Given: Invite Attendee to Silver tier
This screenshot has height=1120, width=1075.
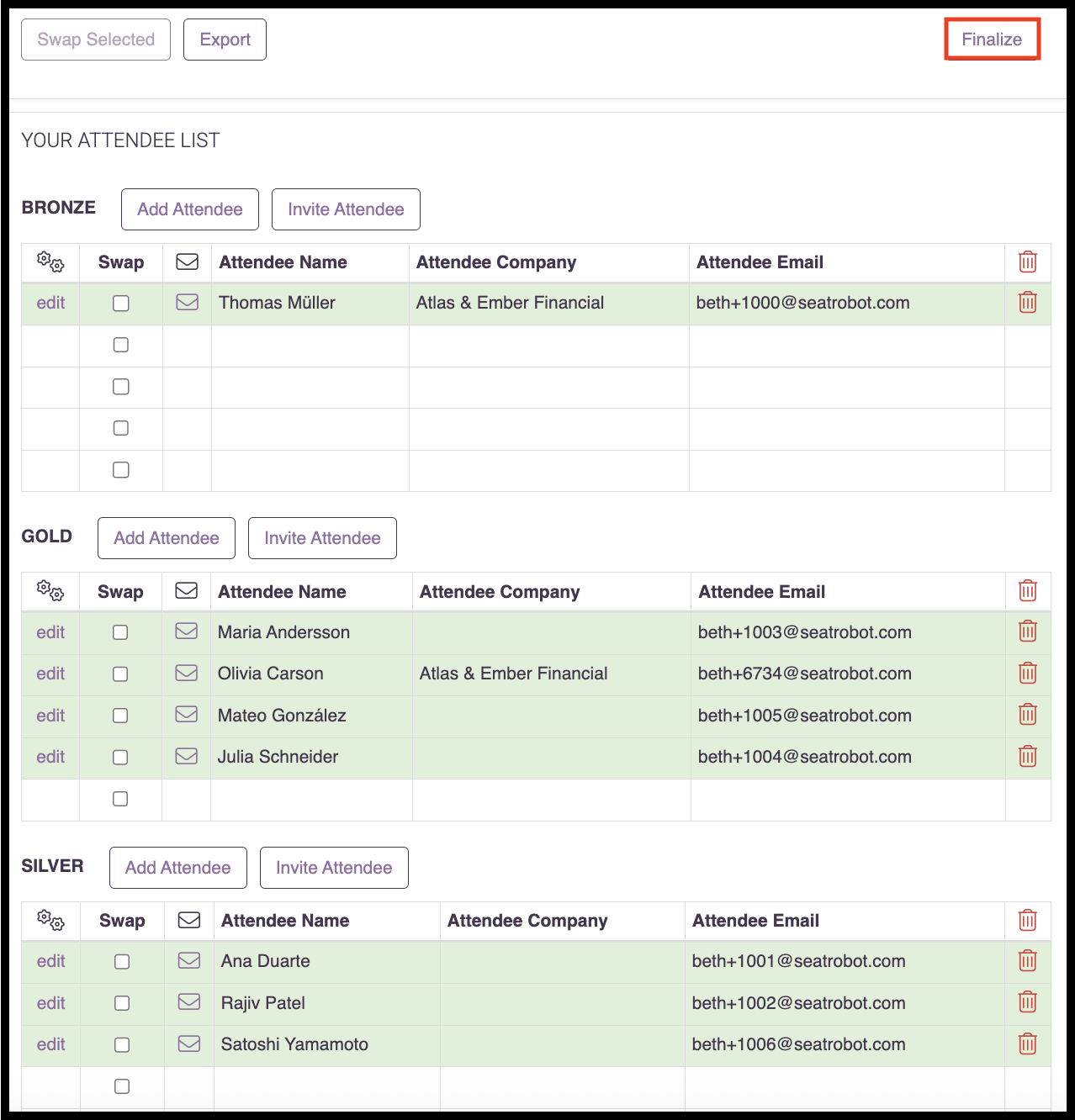Looking at the screenshot, I should point(334,868).
